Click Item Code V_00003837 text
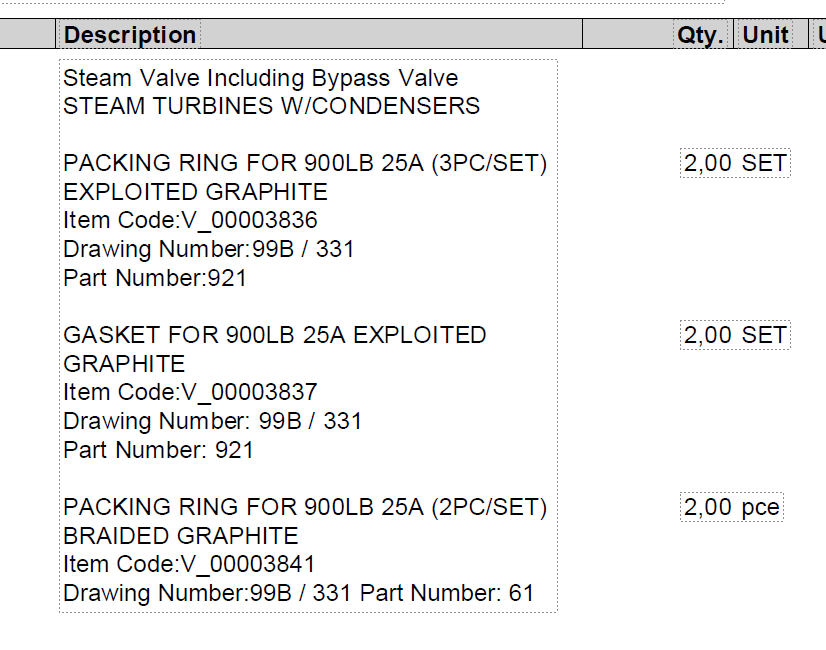The height and width of the screenshot is (650, 826). pyautogui.click(x=190, y=392)
